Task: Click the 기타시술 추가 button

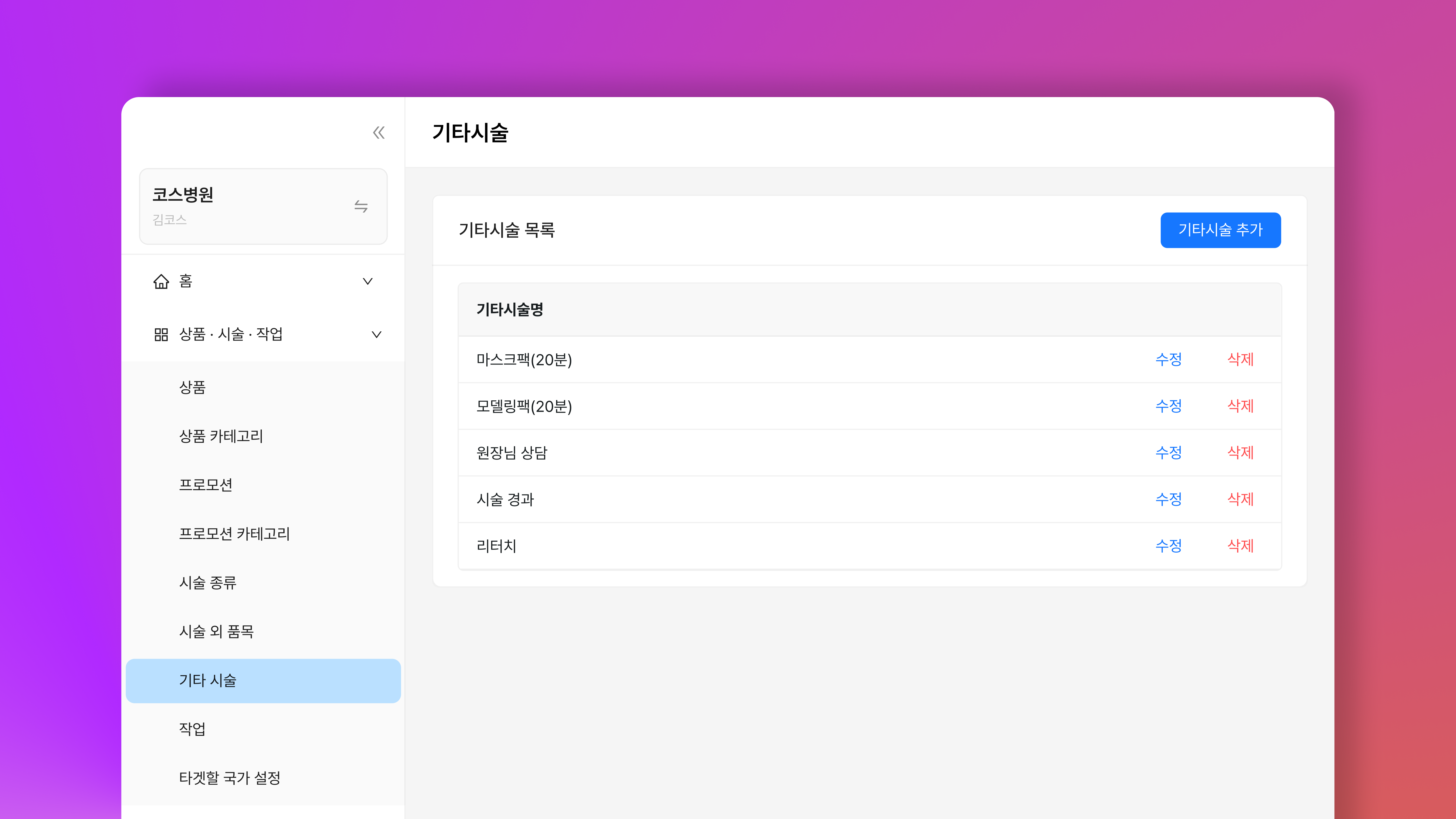Action: coord(1220,230)
